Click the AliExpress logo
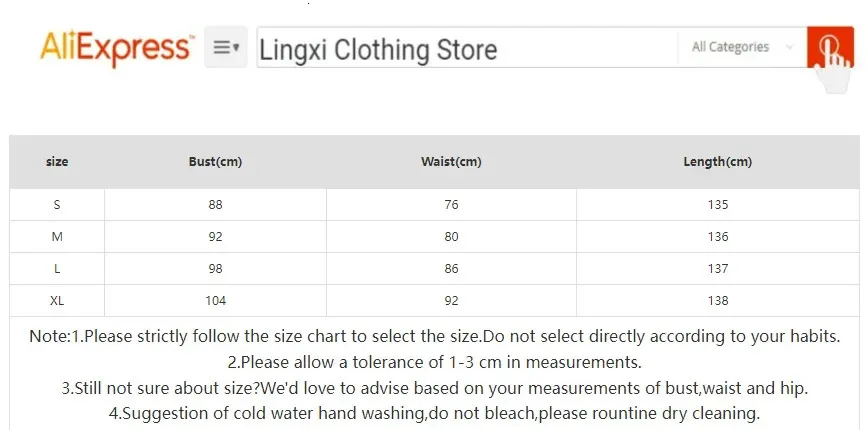The image size is (868, 430). pyautogui.click(x=117, y=48)
